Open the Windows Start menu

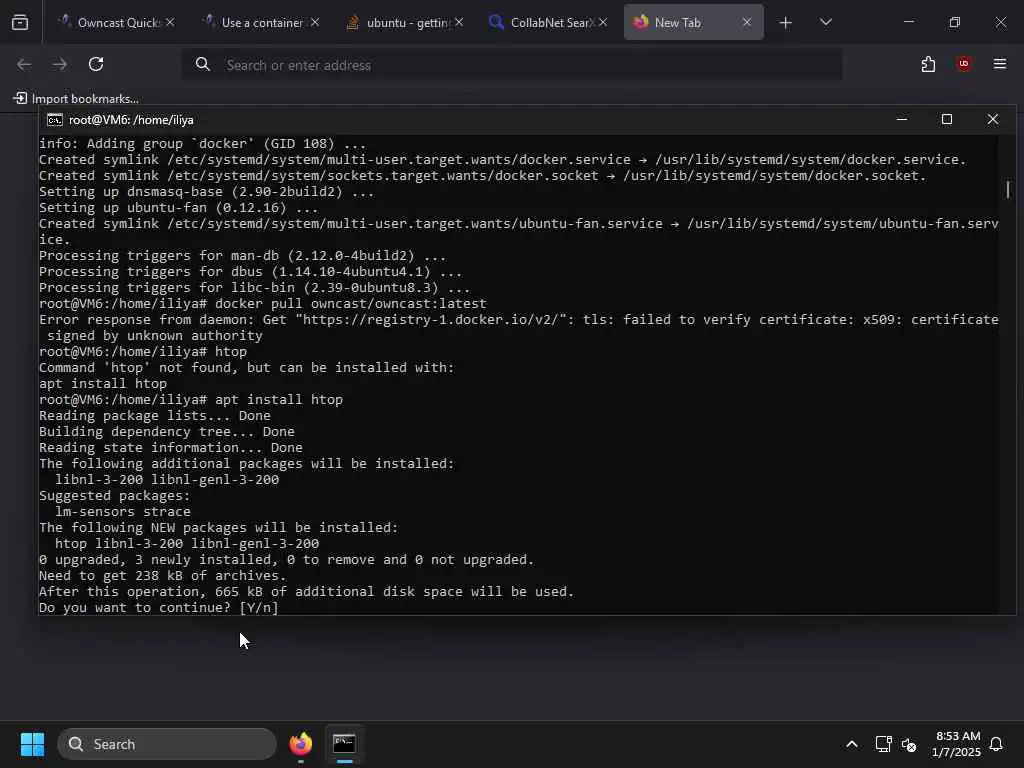32,744
